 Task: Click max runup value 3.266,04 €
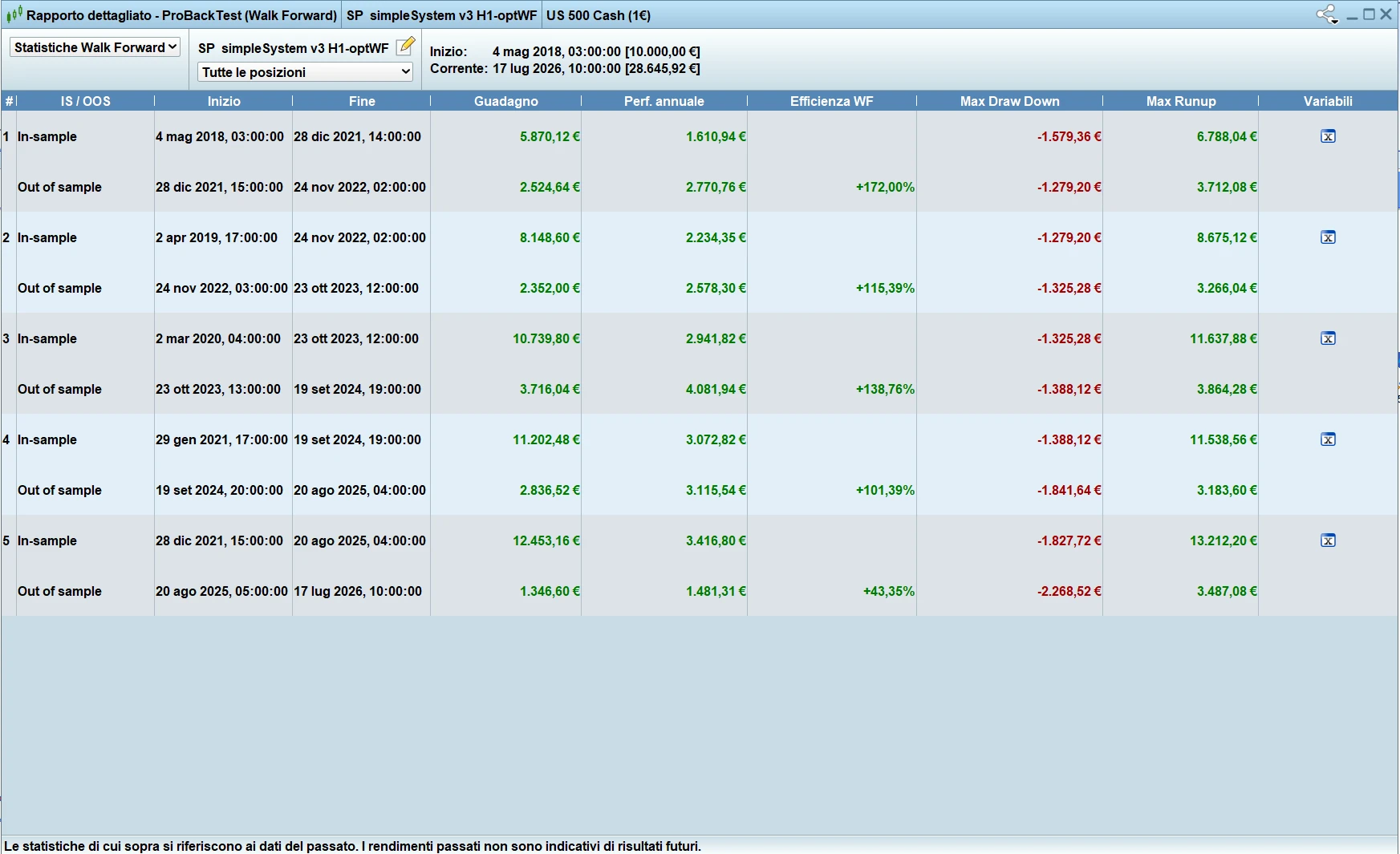point(1227,288)
